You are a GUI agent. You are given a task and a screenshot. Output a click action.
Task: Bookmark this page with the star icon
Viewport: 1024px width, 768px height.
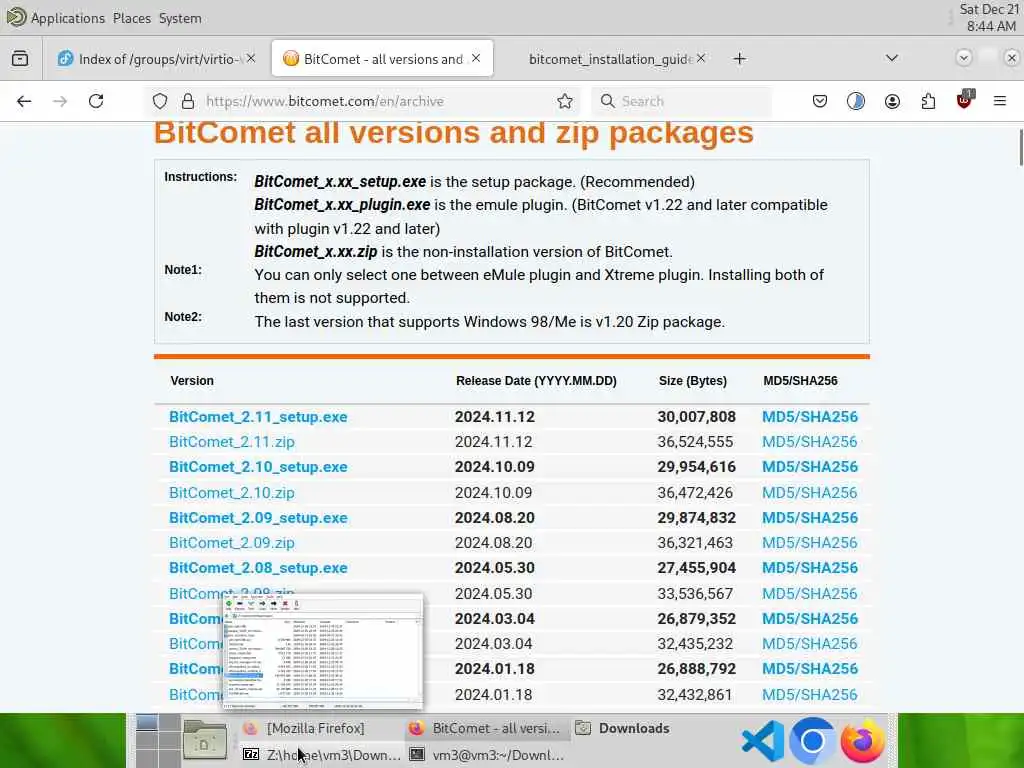pyautogui.click(x=565, y=101)
